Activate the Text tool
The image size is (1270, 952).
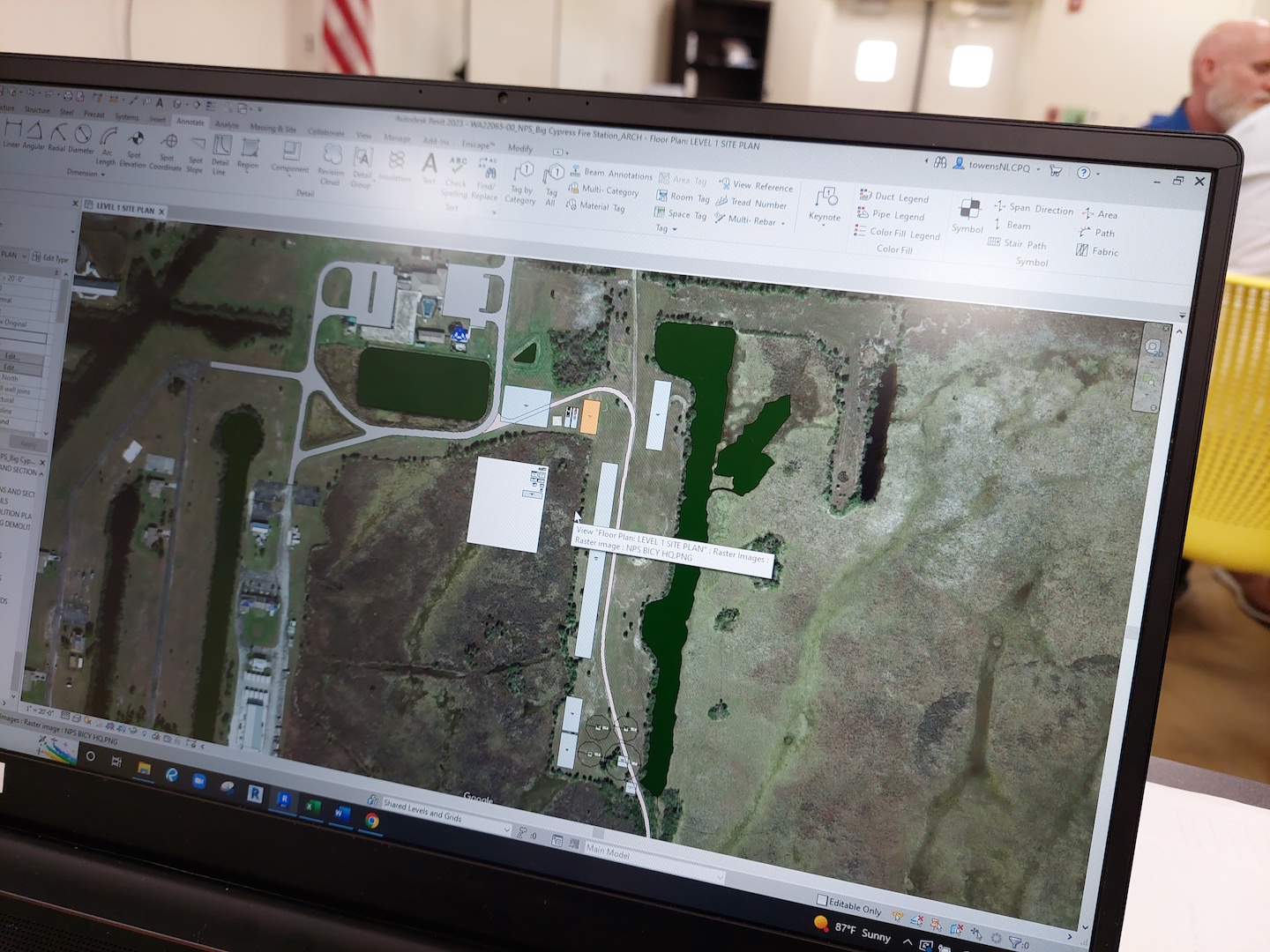click(x=430, y=168)
